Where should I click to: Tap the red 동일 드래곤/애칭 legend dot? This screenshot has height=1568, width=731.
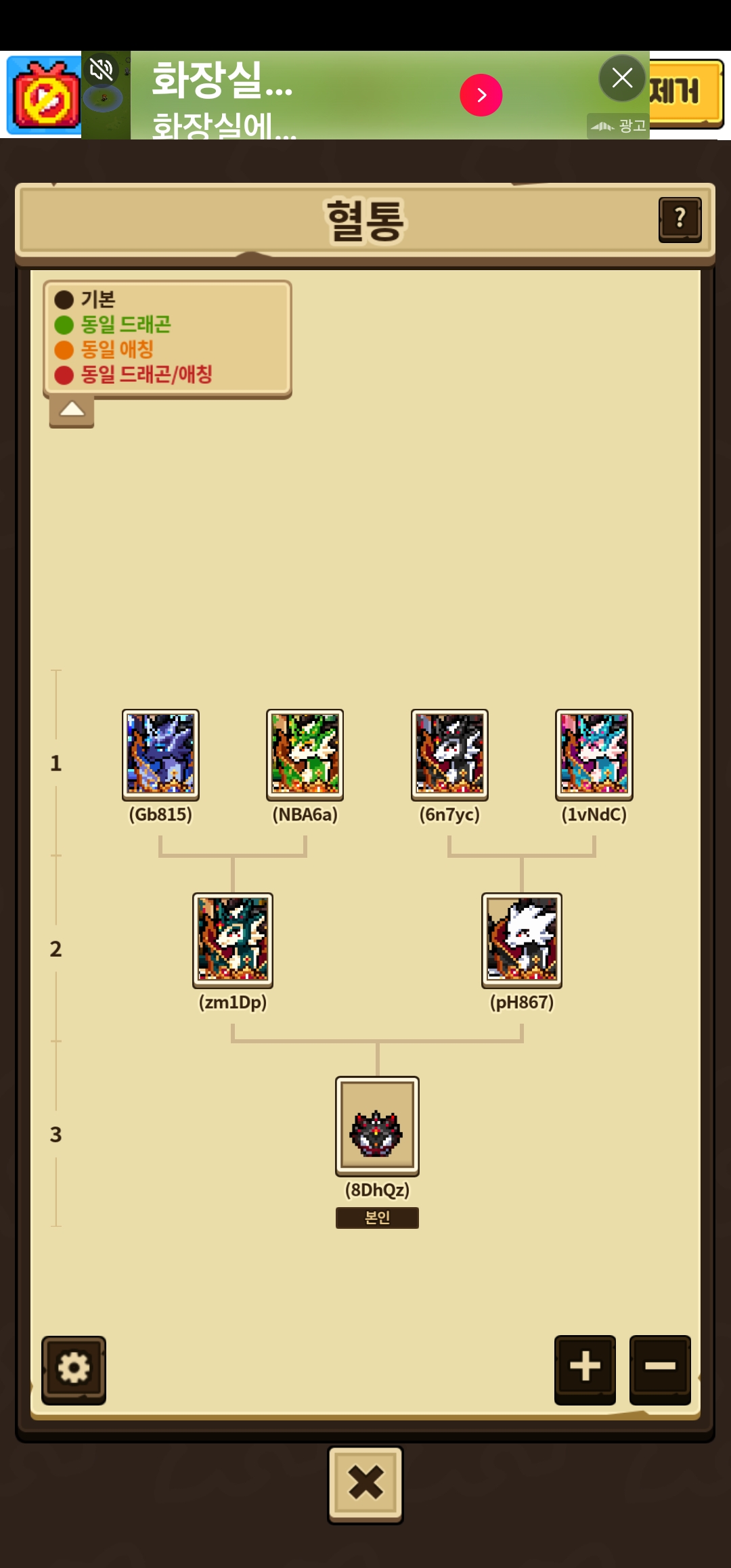tap(64, 375)
